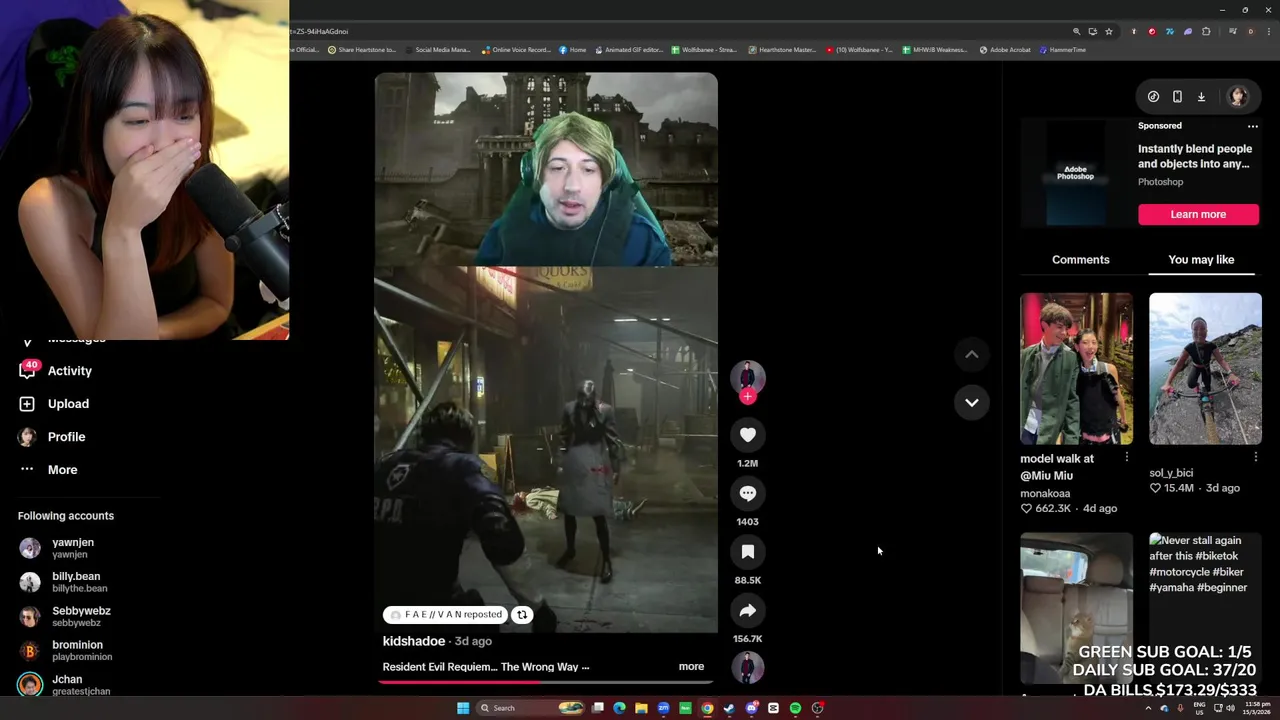The image size is (1280, 720).
Task: Follow kidshadoe with the red plus badge
Action: [747, 397]
